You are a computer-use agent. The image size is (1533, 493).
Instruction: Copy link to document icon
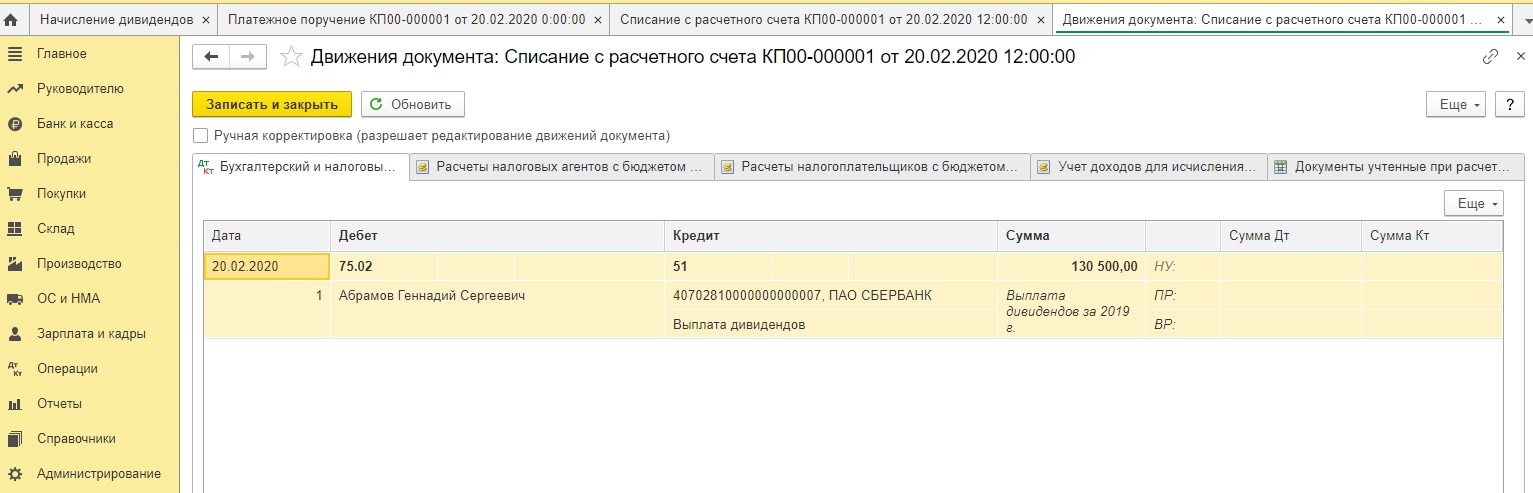(1491, 57)
